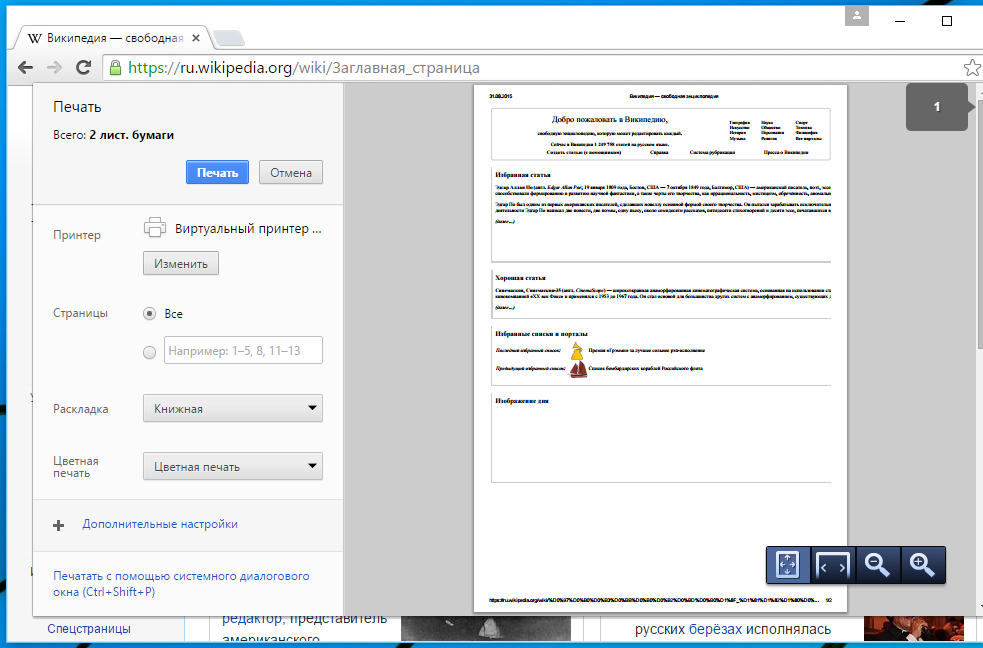The width and height of the screenshot is (983, 648).
Task: Zoom in on the print preview with the magnifier
Action: (921, 565)
